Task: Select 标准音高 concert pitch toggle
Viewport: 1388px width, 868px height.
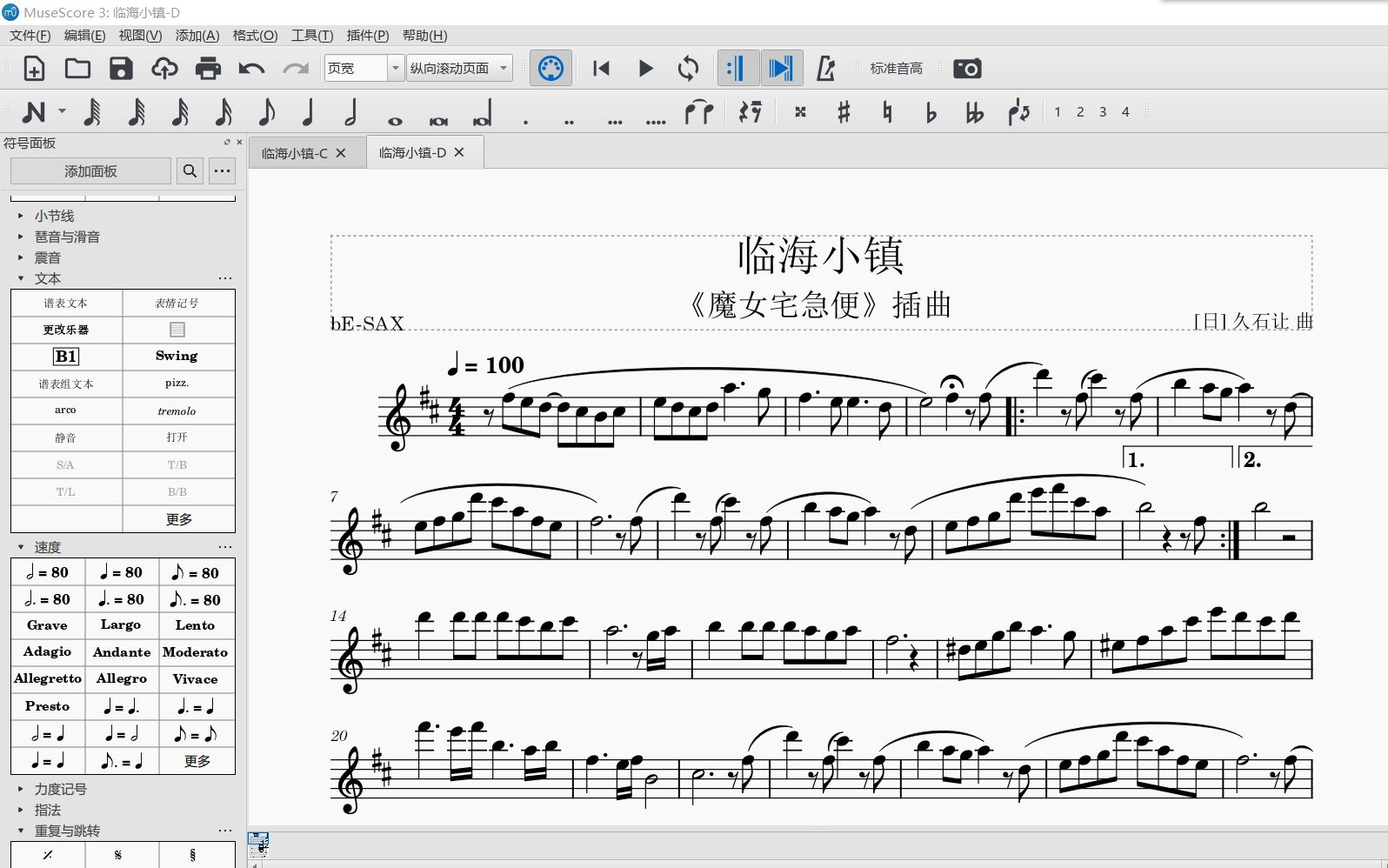Action: (x=896, y=68)
